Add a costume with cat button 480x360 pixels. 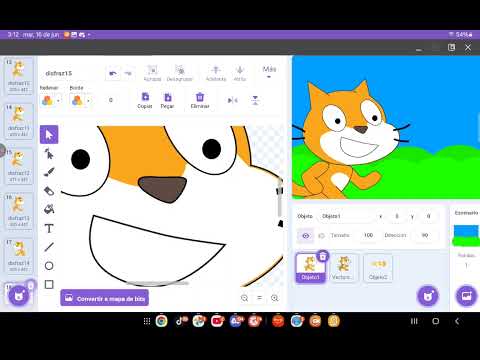click(19, 296)
